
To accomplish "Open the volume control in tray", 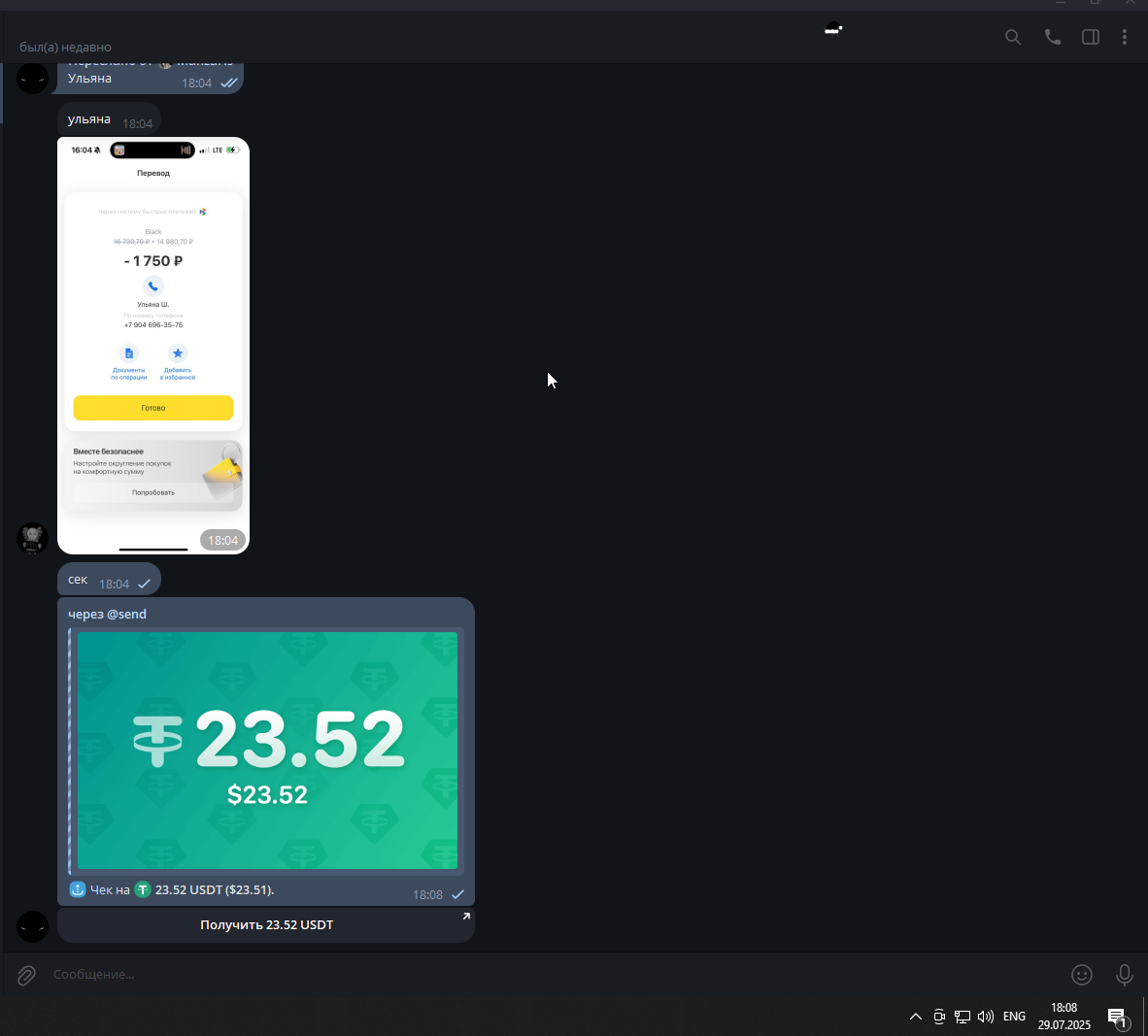I will [986, 1017].
